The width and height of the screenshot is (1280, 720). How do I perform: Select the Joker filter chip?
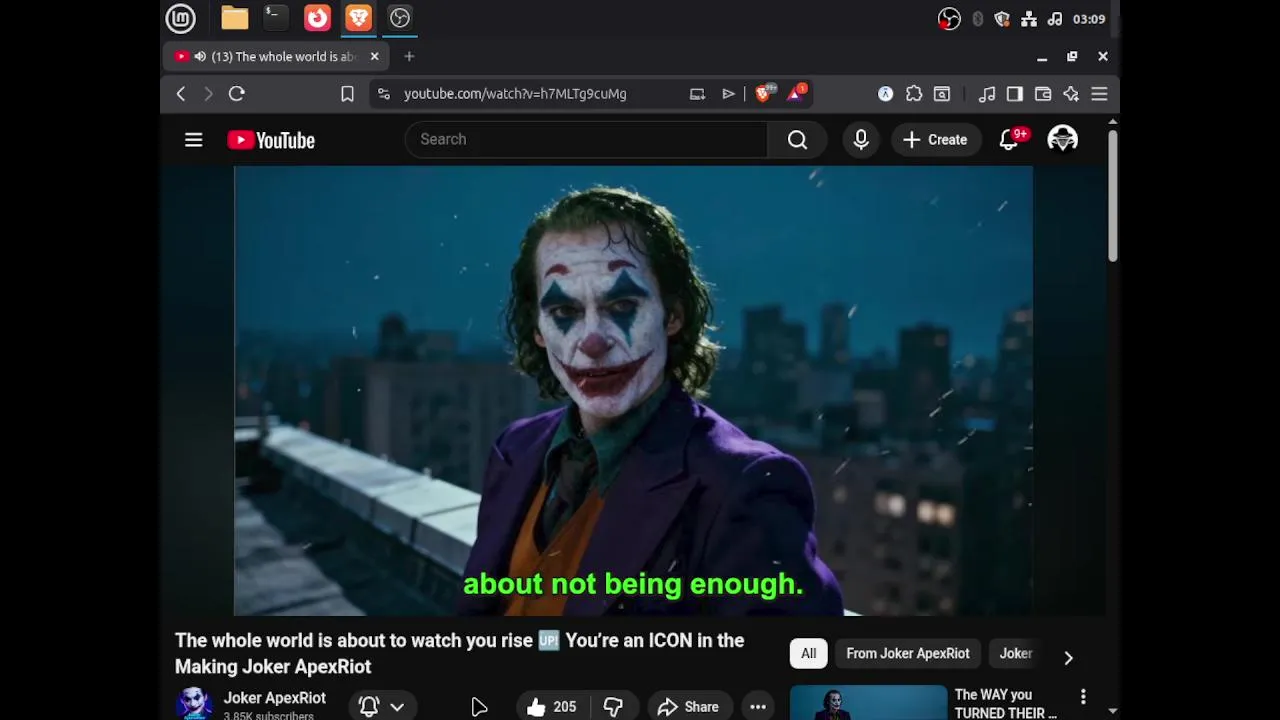(x=1016, y=654)
